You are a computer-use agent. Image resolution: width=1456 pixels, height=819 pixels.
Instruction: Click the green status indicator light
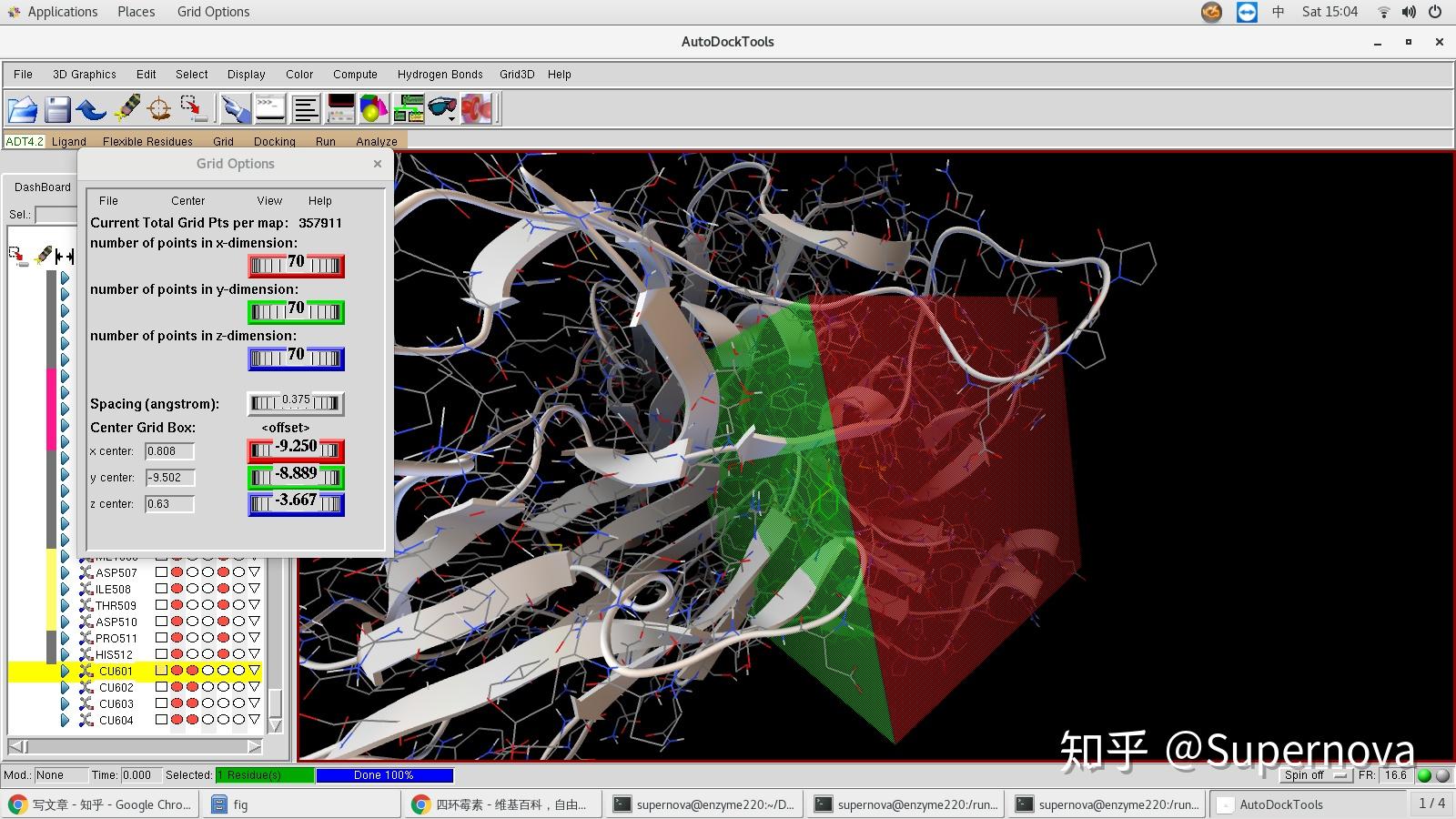[x=1425, y=775]
